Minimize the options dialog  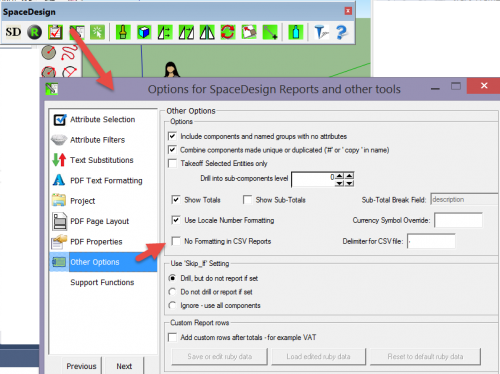(x=435, y=89)
